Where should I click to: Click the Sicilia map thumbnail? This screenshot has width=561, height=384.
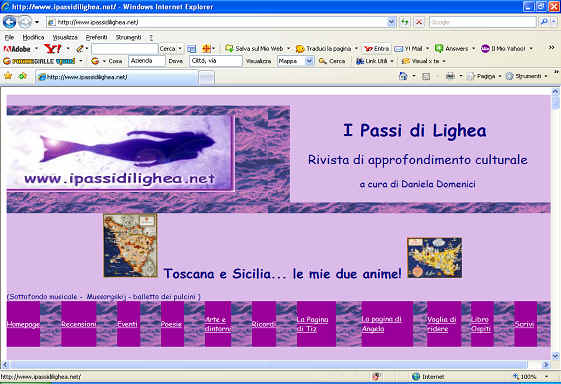click(434, 258)
